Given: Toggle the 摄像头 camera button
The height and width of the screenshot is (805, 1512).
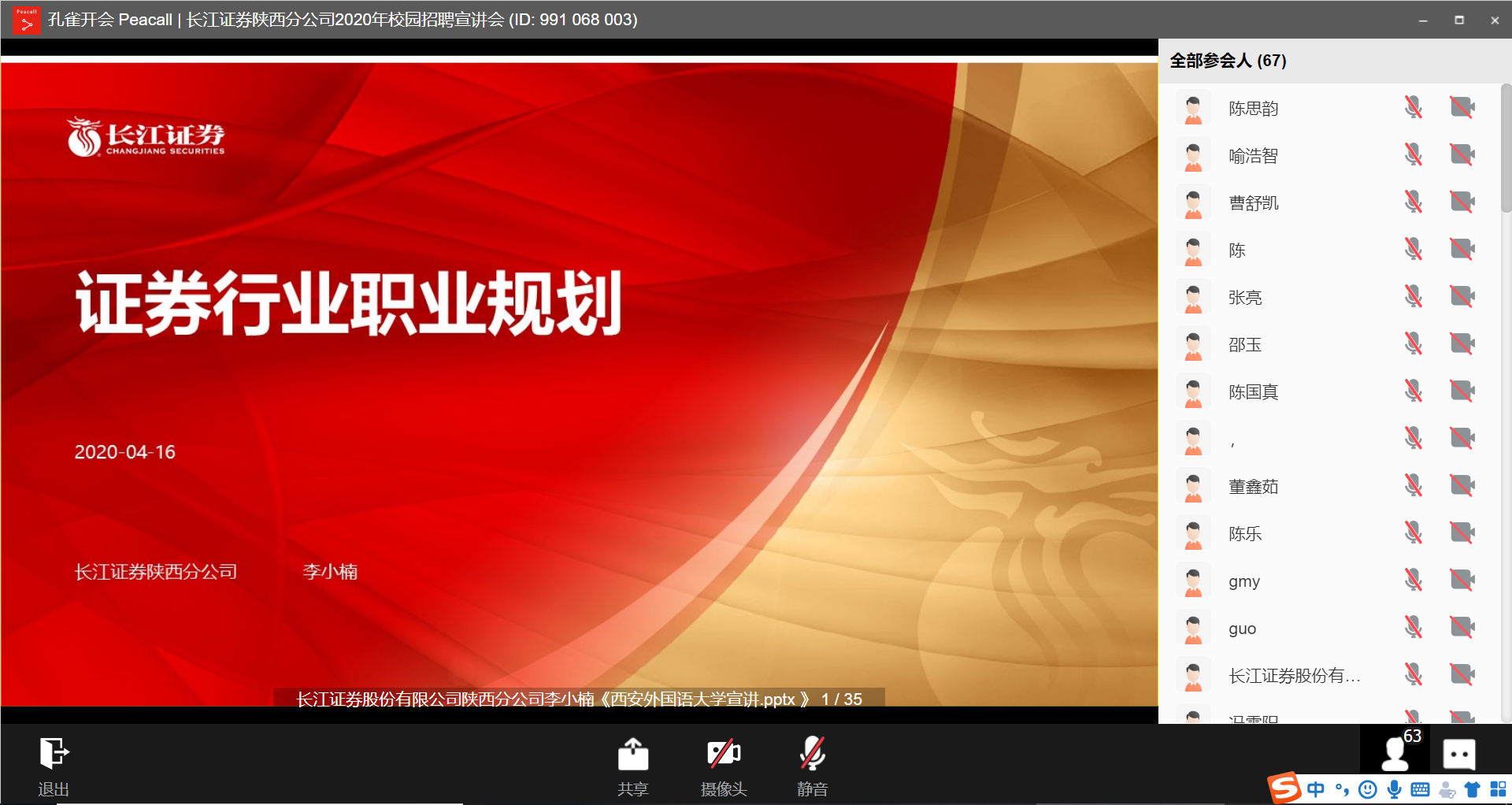Looking at the screenshot, I should [724, 754].
